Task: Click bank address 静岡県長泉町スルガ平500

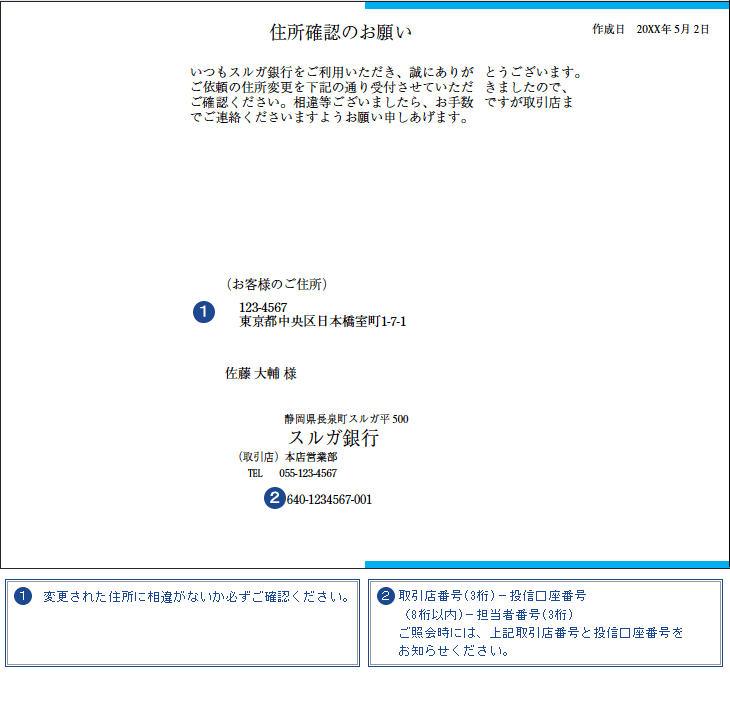Action: 346,419
